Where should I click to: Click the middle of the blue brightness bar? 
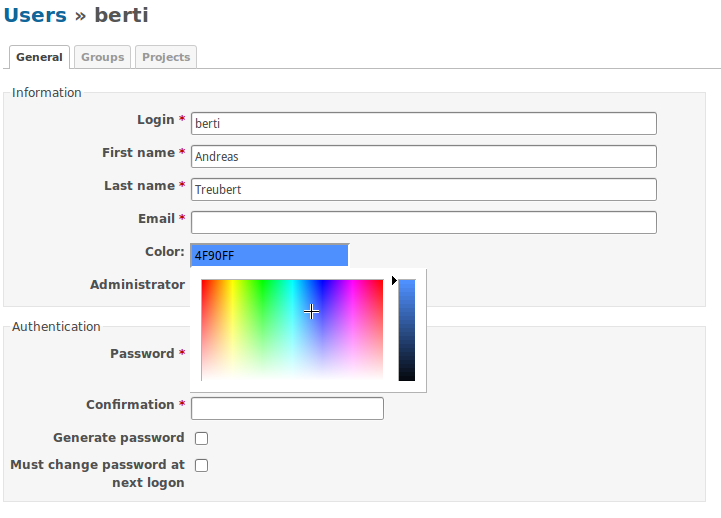pyautogui.click(x=406, y=330)
